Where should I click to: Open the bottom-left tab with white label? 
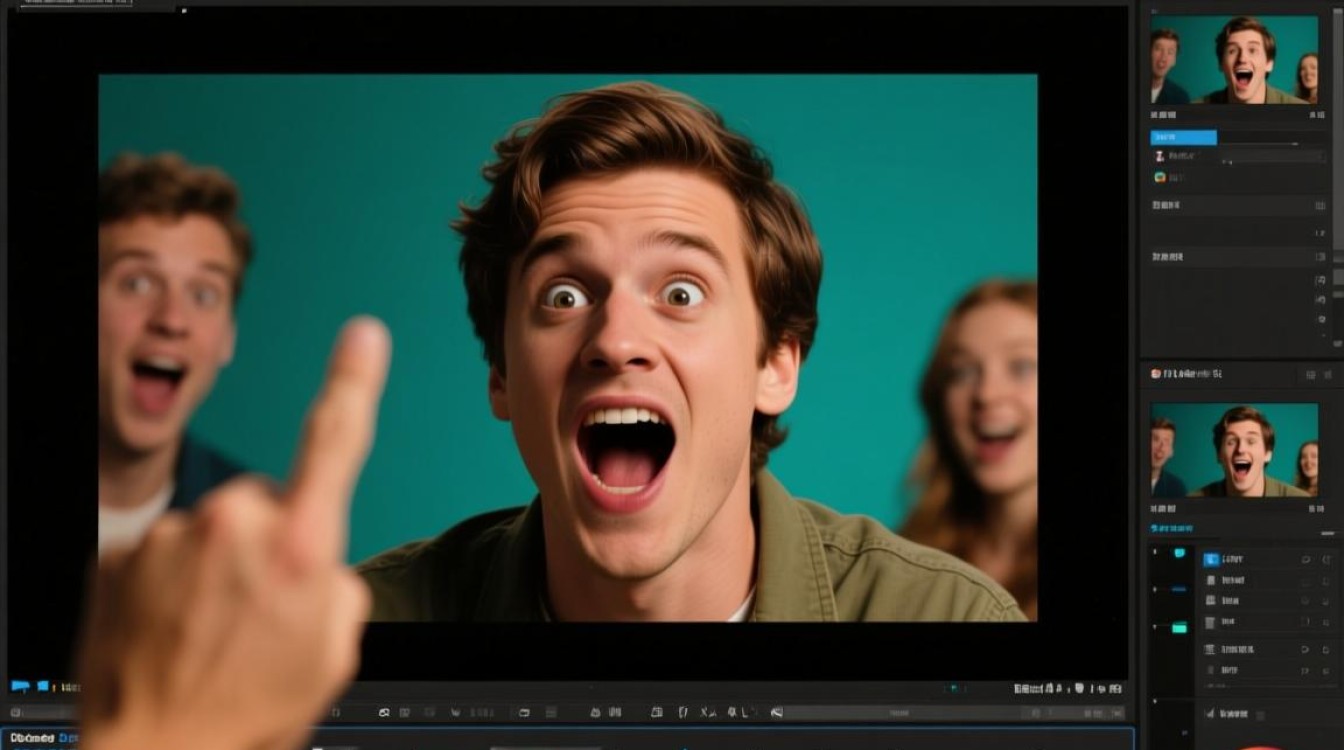[32, 738]
